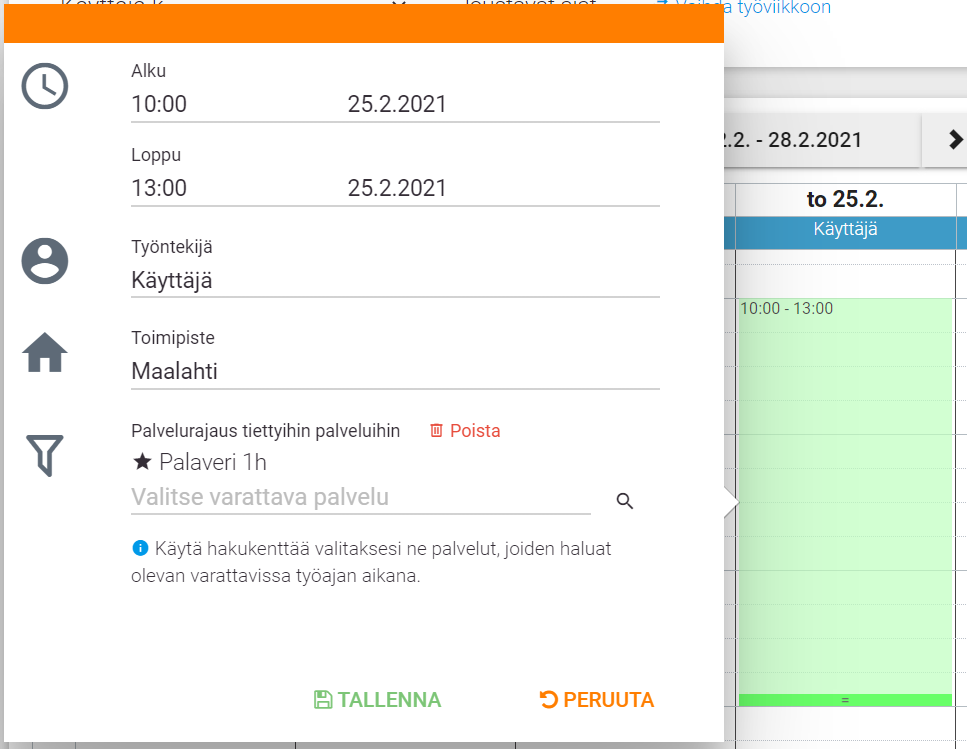Open the Työntekijä field showing Käyttäjä
Image resolution: width=967 pixels, height=749 pixels.
[395, 280]
